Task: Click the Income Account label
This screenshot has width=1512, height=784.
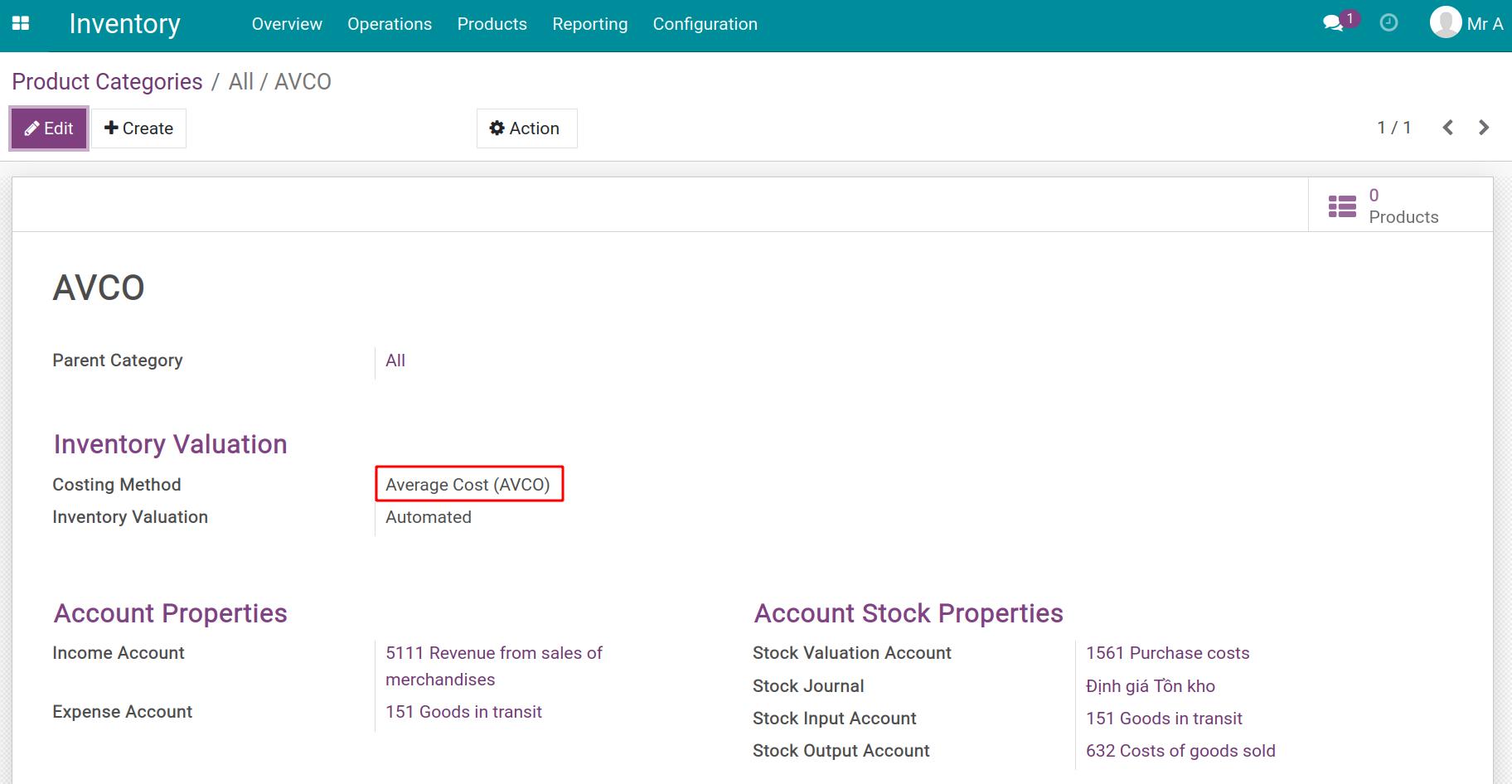Action: 119,653
